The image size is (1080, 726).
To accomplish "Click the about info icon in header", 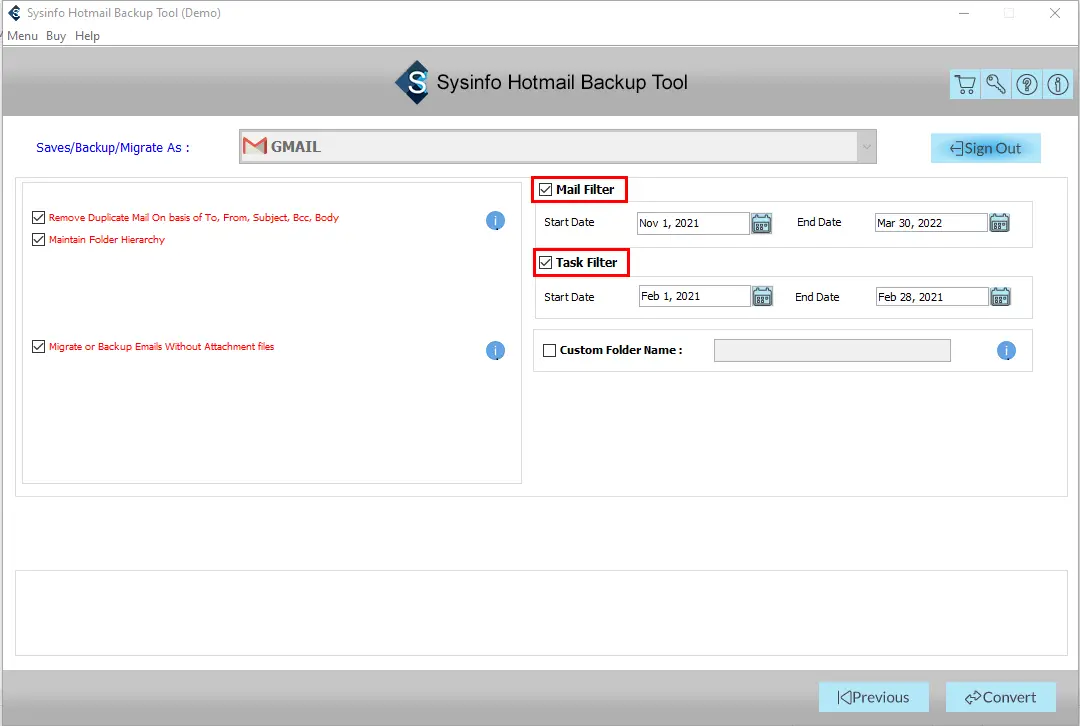I will coord(1058,85).
